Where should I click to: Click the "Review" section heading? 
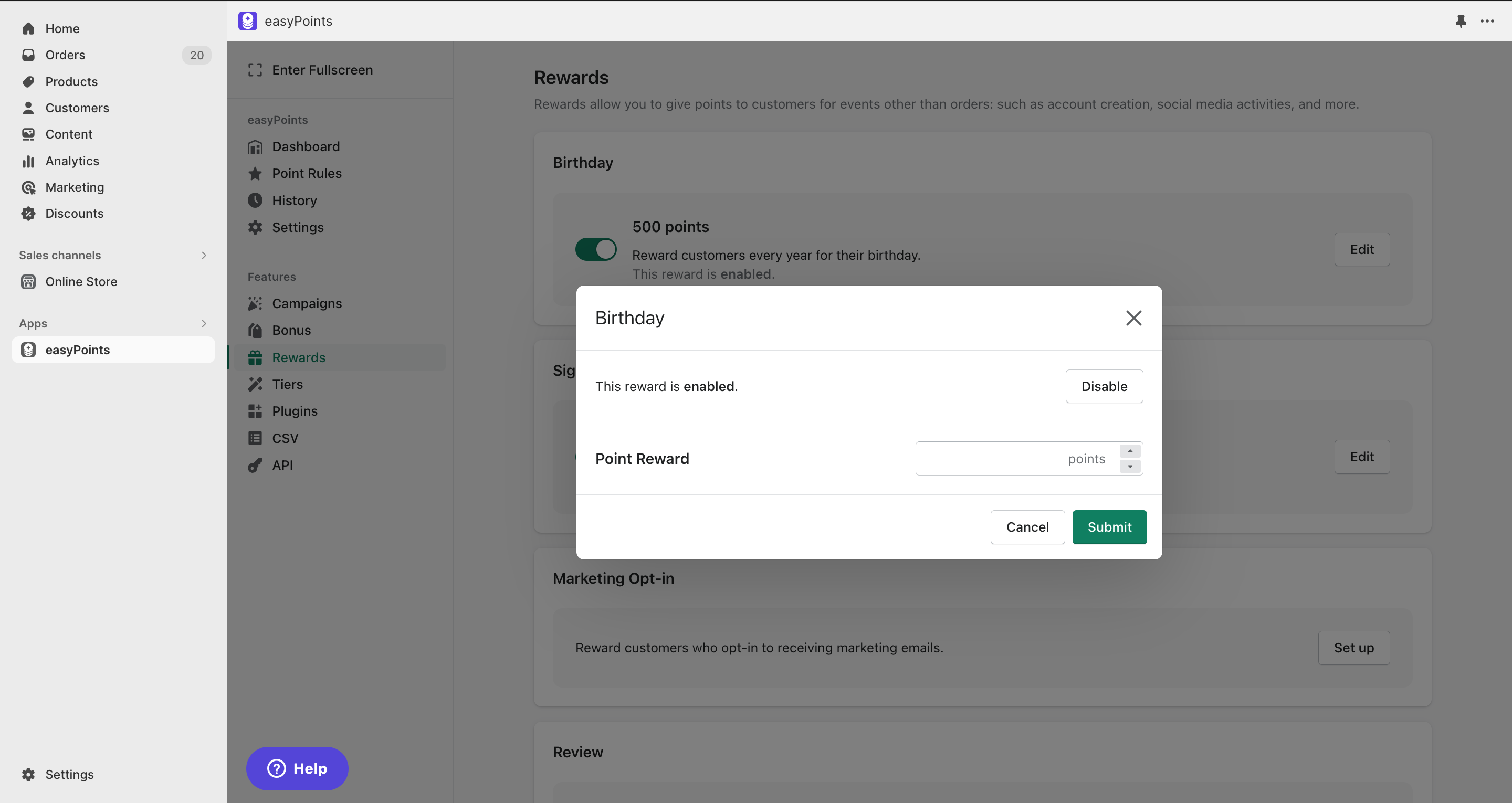(x=577, y=752)
